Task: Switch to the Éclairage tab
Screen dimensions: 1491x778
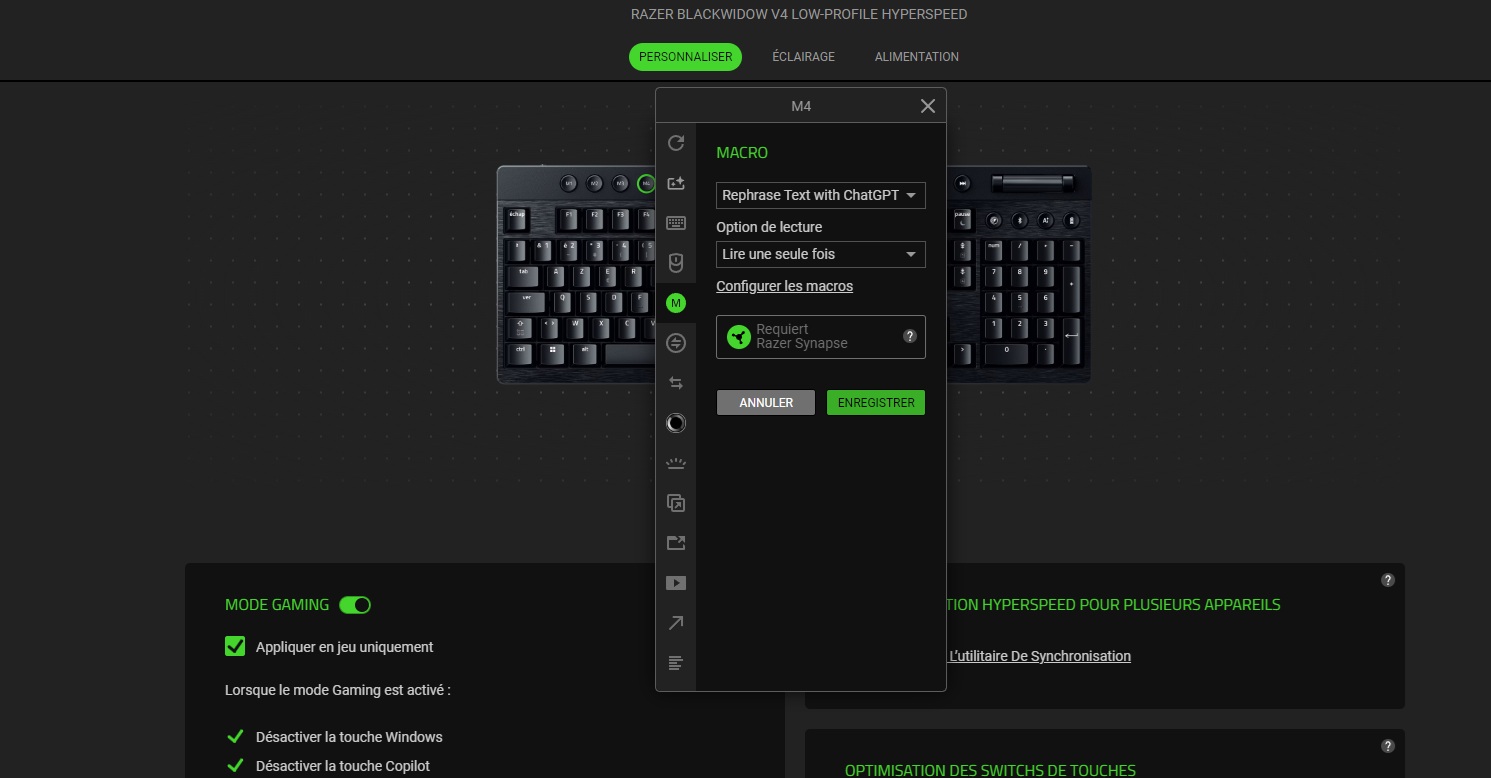Action: 803,57
